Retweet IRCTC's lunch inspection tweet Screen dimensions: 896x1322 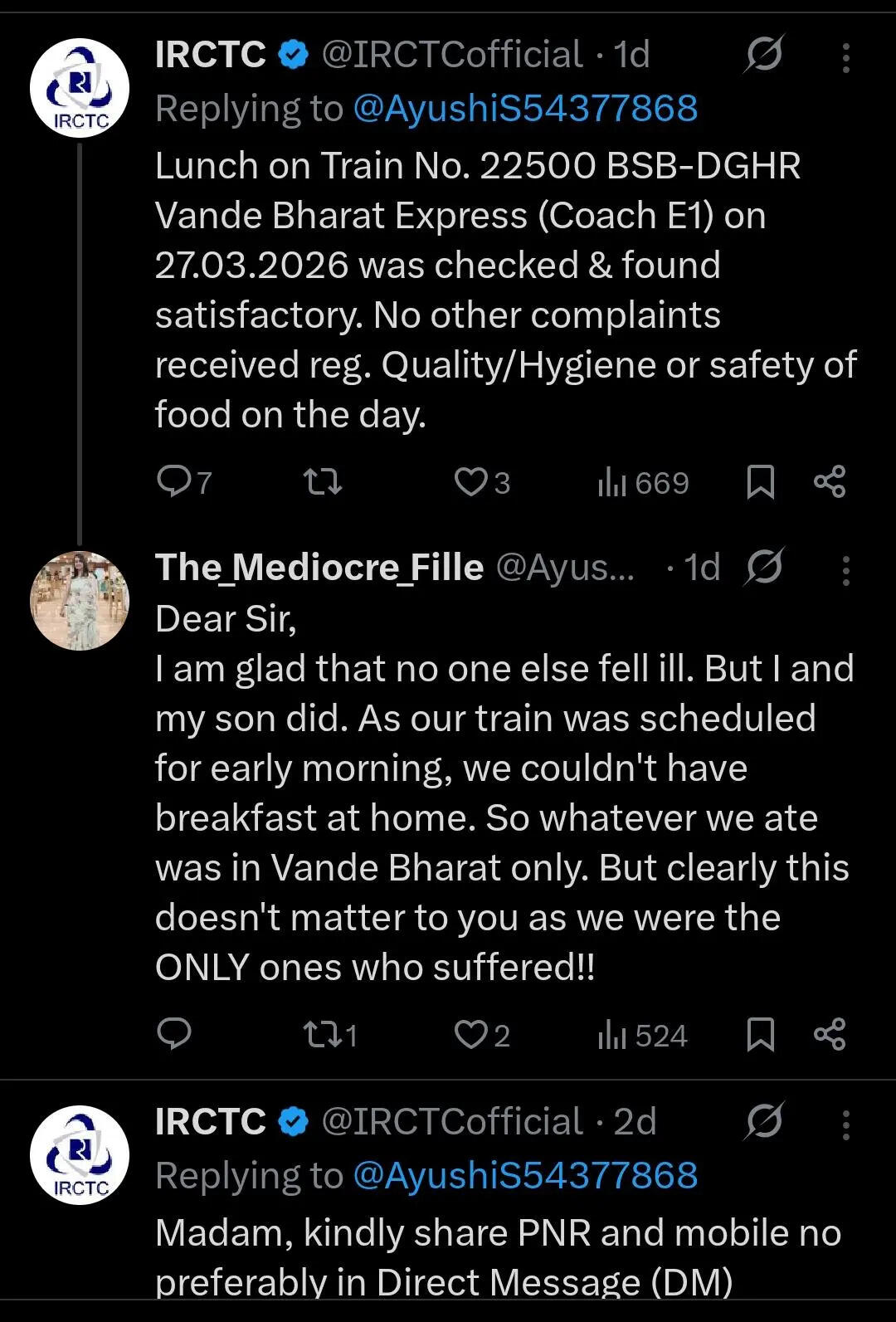[x=322, y=481]
